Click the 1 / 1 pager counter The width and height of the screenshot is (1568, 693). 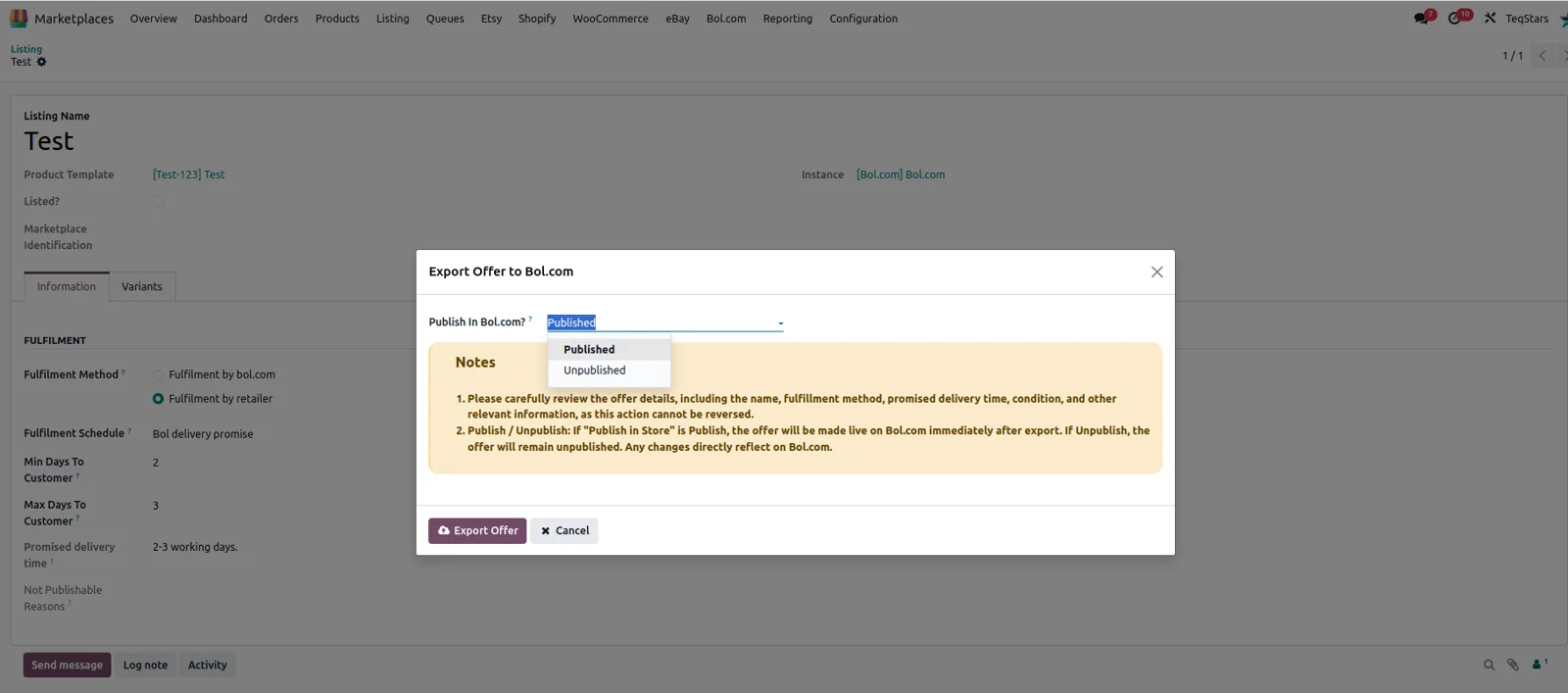pos(1513,56)
